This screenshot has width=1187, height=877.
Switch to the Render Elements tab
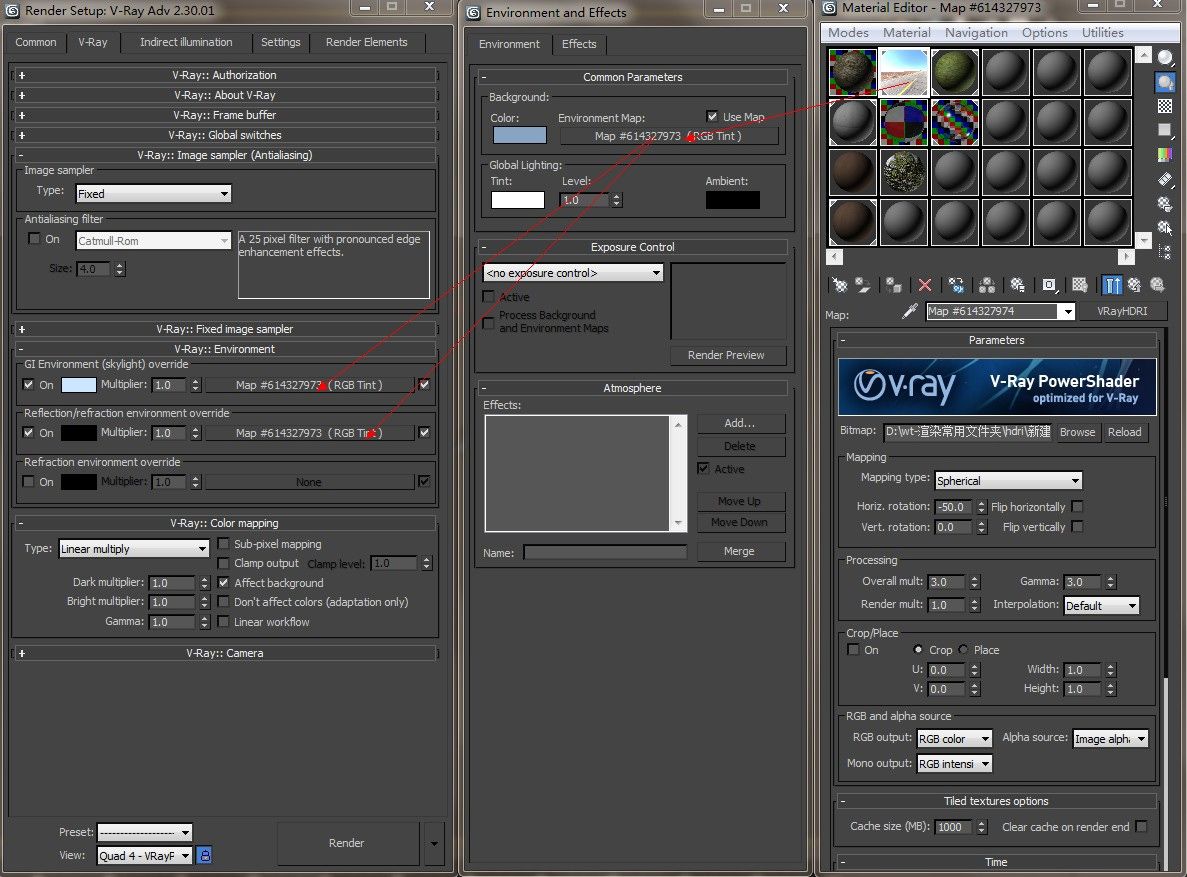pyautogui.click(x=366, y=42)
